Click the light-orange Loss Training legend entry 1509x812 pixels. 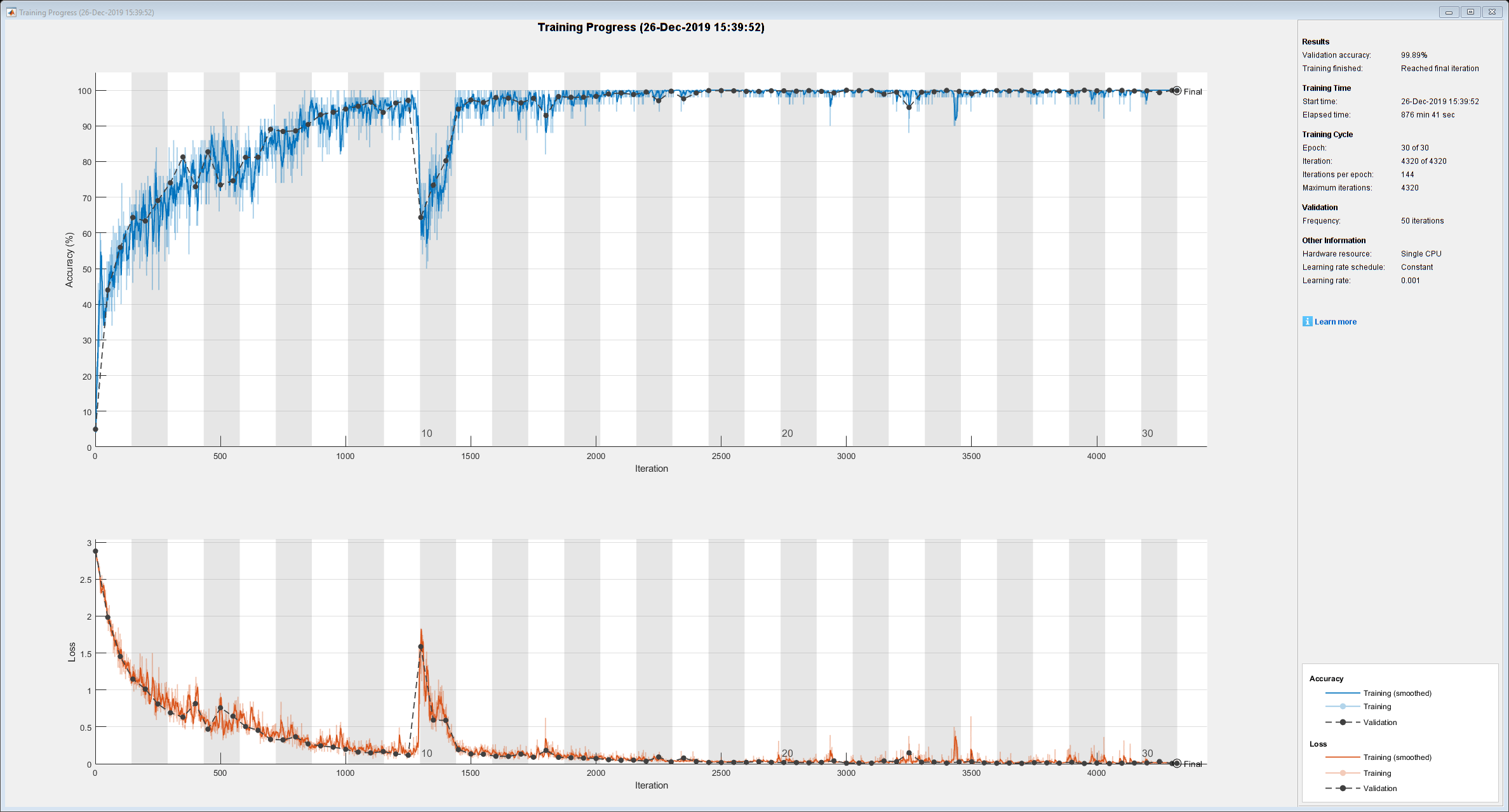click(x=1376, y=773)
